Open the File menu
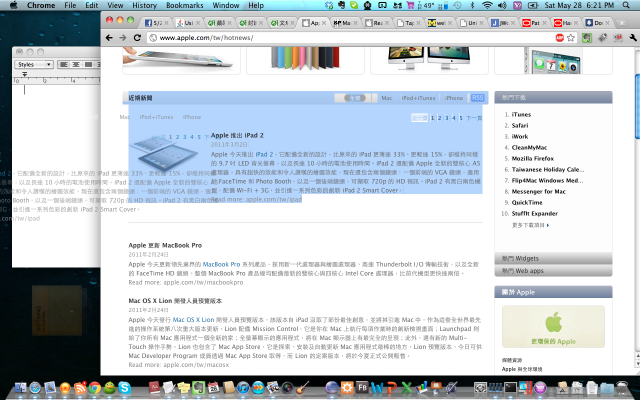The width and height of the screenshot is (640, 400). 70,5
